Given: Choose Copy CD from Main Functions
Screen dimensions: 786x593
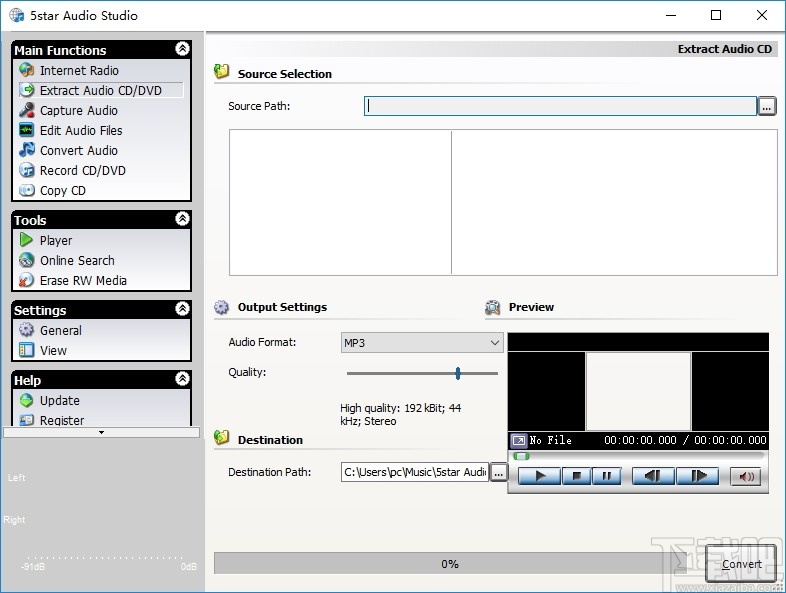Looking at the screenshot, I should coord(63,190).
